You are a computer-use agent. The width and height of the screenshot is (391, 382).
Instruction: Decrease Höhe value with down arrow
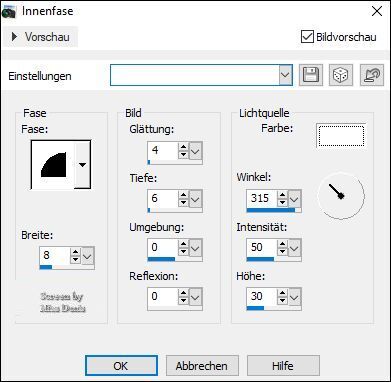[x=282, y=301]
